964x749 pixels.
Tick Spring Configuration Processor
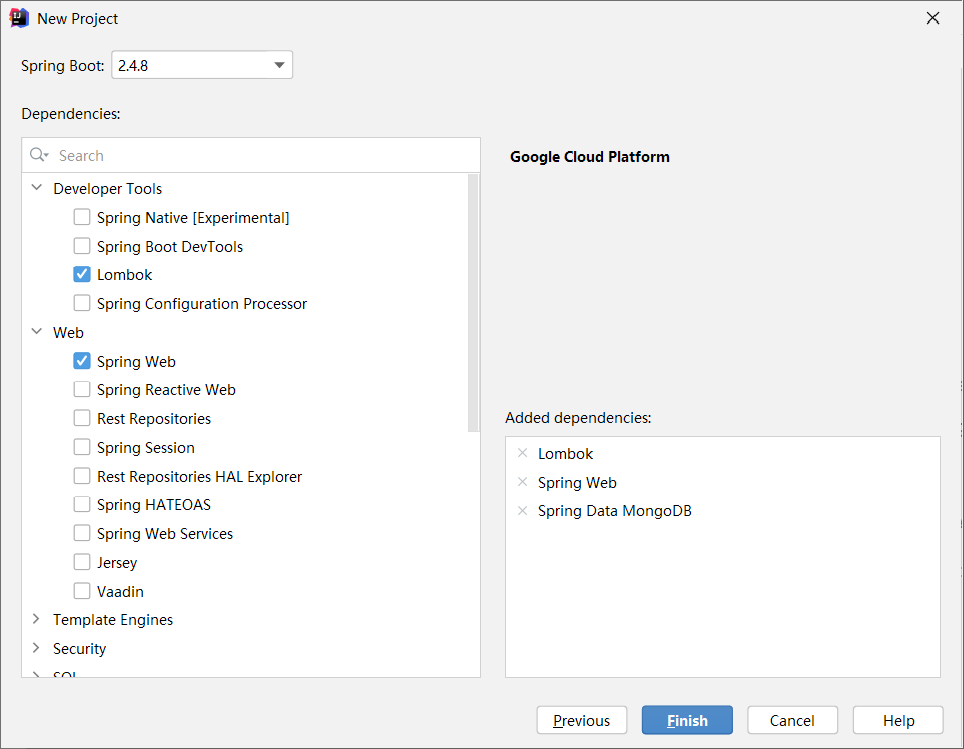[x=82, y=303]
